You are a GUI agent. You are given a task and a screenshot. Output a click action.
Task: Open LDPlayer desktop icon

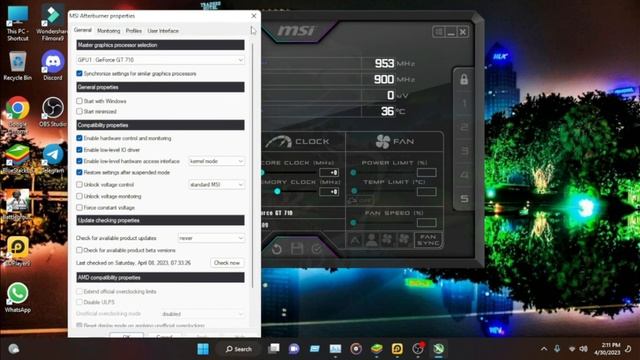click(x=18, y=251)
